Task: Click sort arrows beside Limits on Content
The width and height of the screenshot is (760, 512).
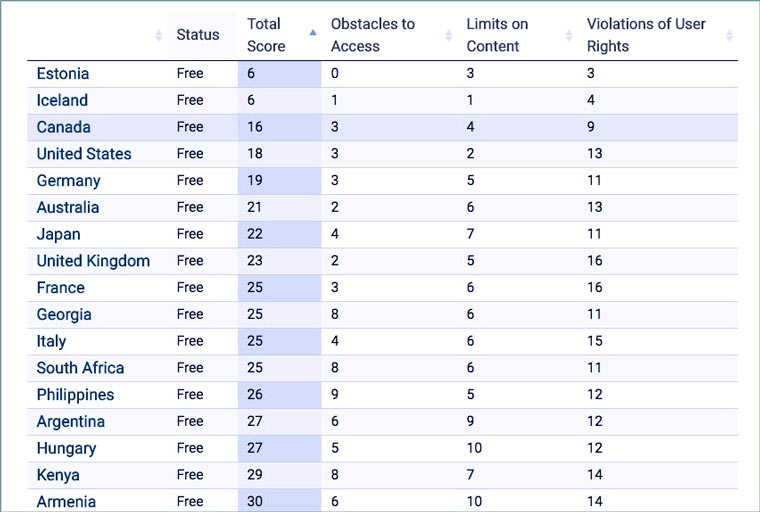Action: [x=567, y=36]
